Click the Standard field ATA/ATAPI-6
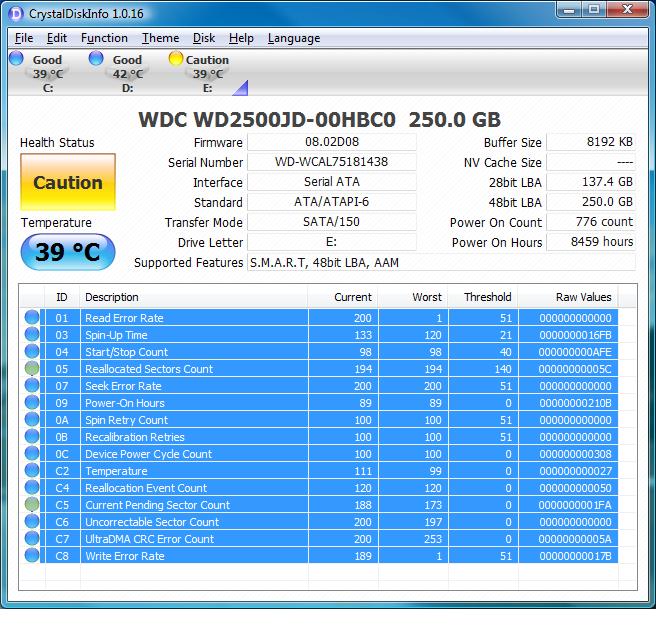 click(x=332, y=202)
